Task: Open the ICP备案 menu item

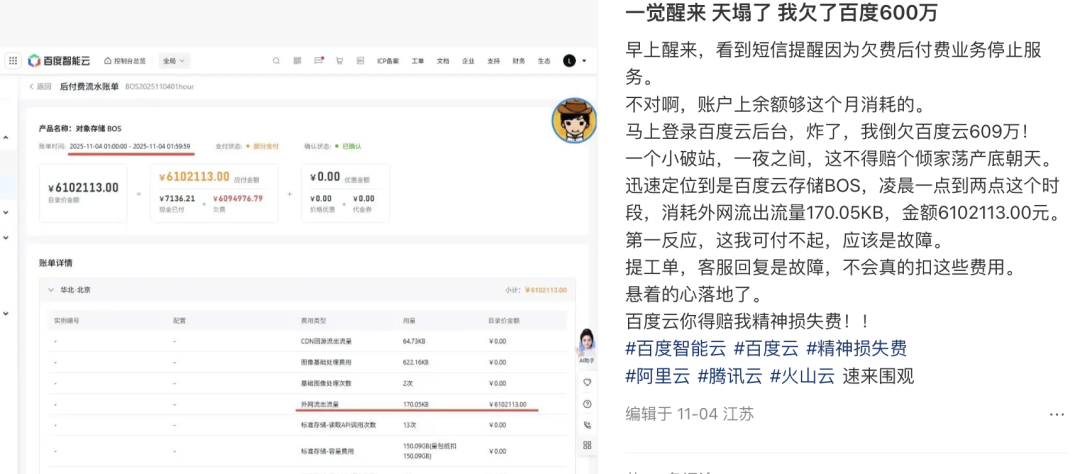Action: (x=388, y=61)
